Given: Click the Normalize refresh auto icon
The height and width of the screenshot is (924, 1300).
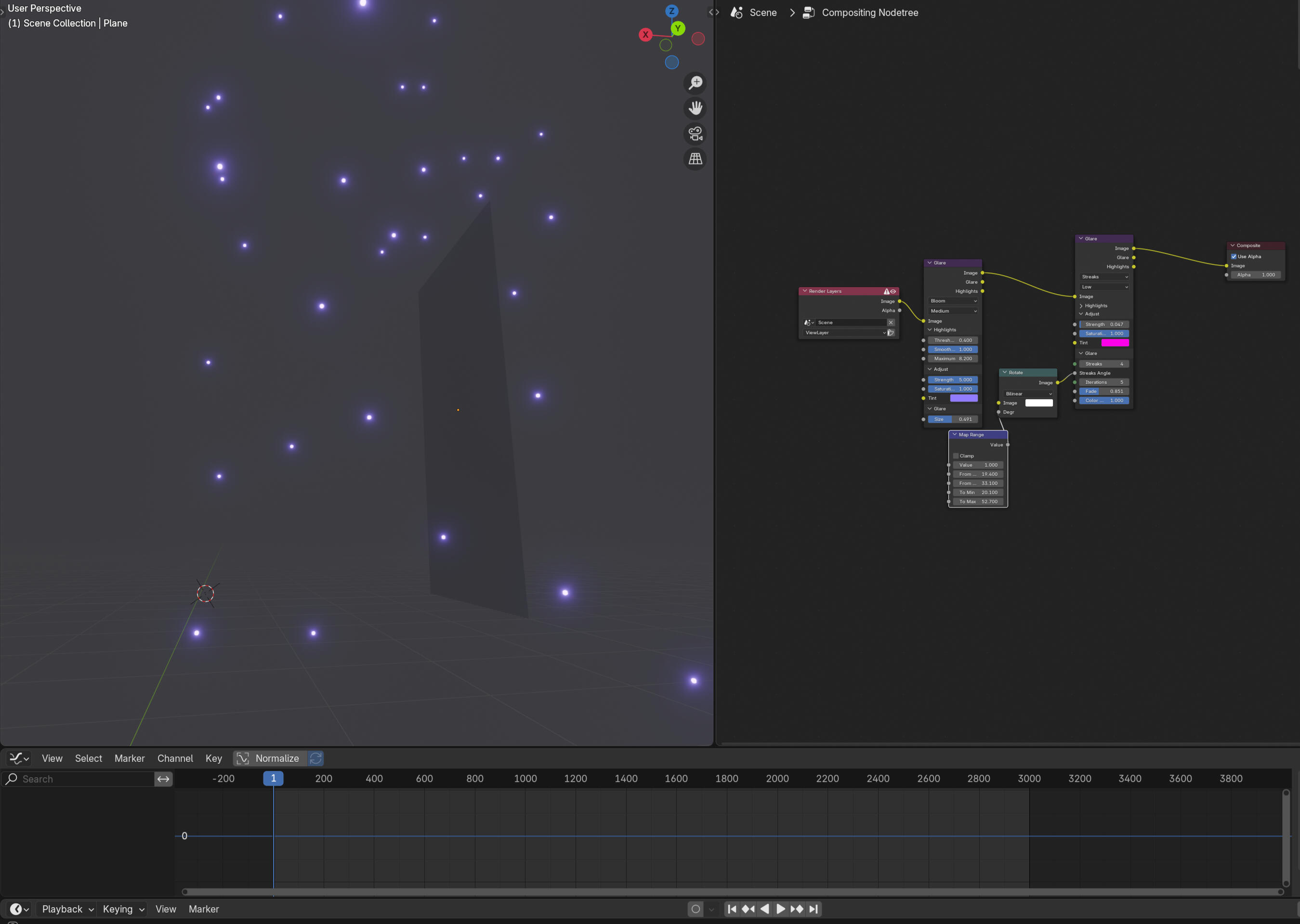Looking at the screenshot, I should 316,758.
